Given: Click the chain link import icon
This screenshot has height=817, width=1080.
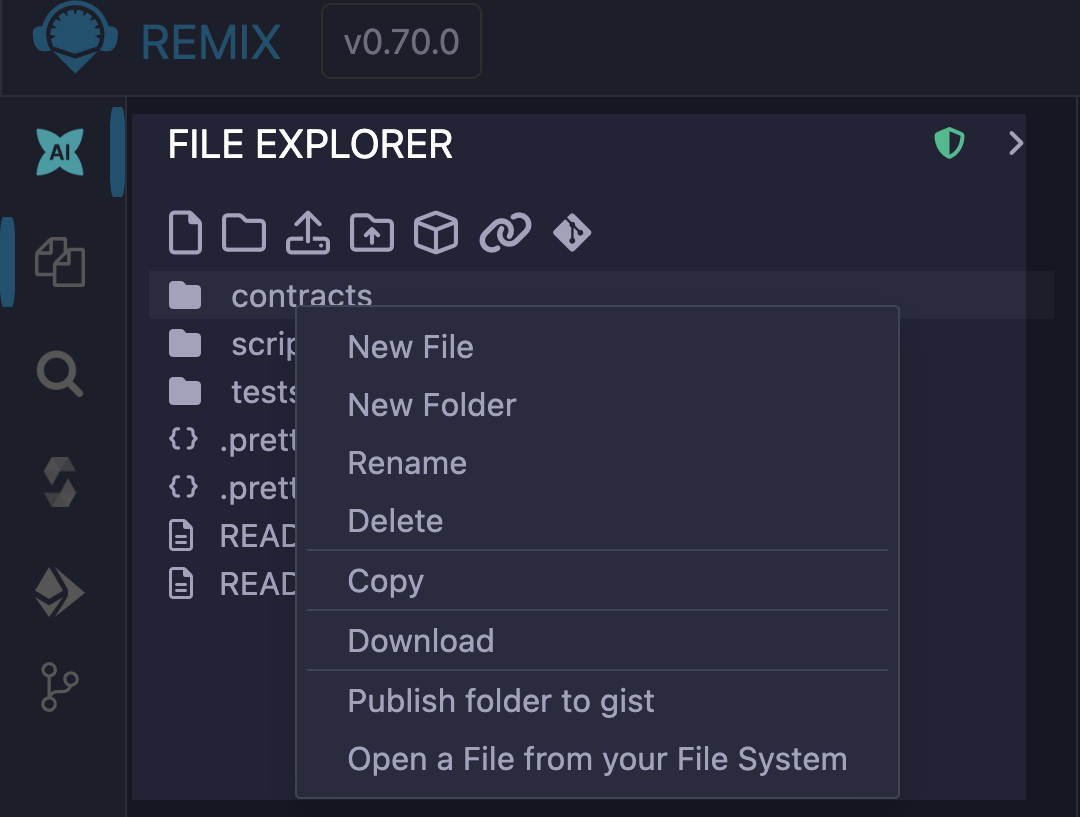Looking at the screenshot, I should 505,233.
